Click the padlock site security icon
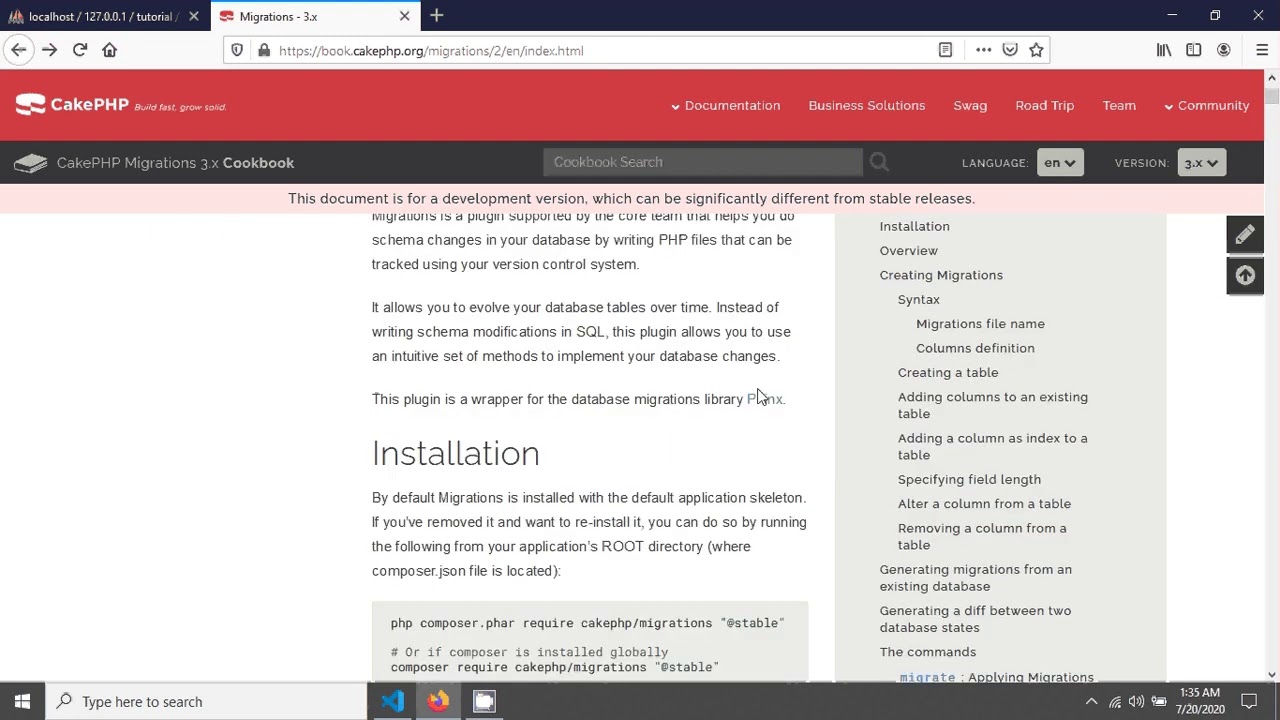 (263, 50)
